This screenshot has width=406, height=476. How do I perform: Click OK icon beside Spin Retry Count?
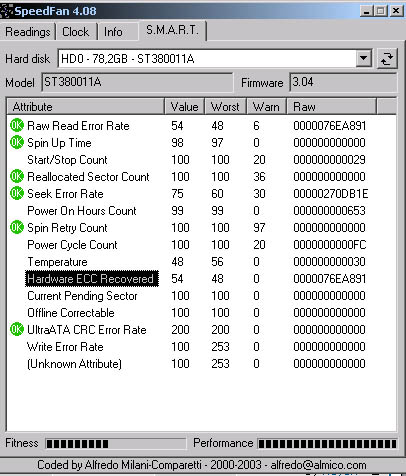(17, 227)
